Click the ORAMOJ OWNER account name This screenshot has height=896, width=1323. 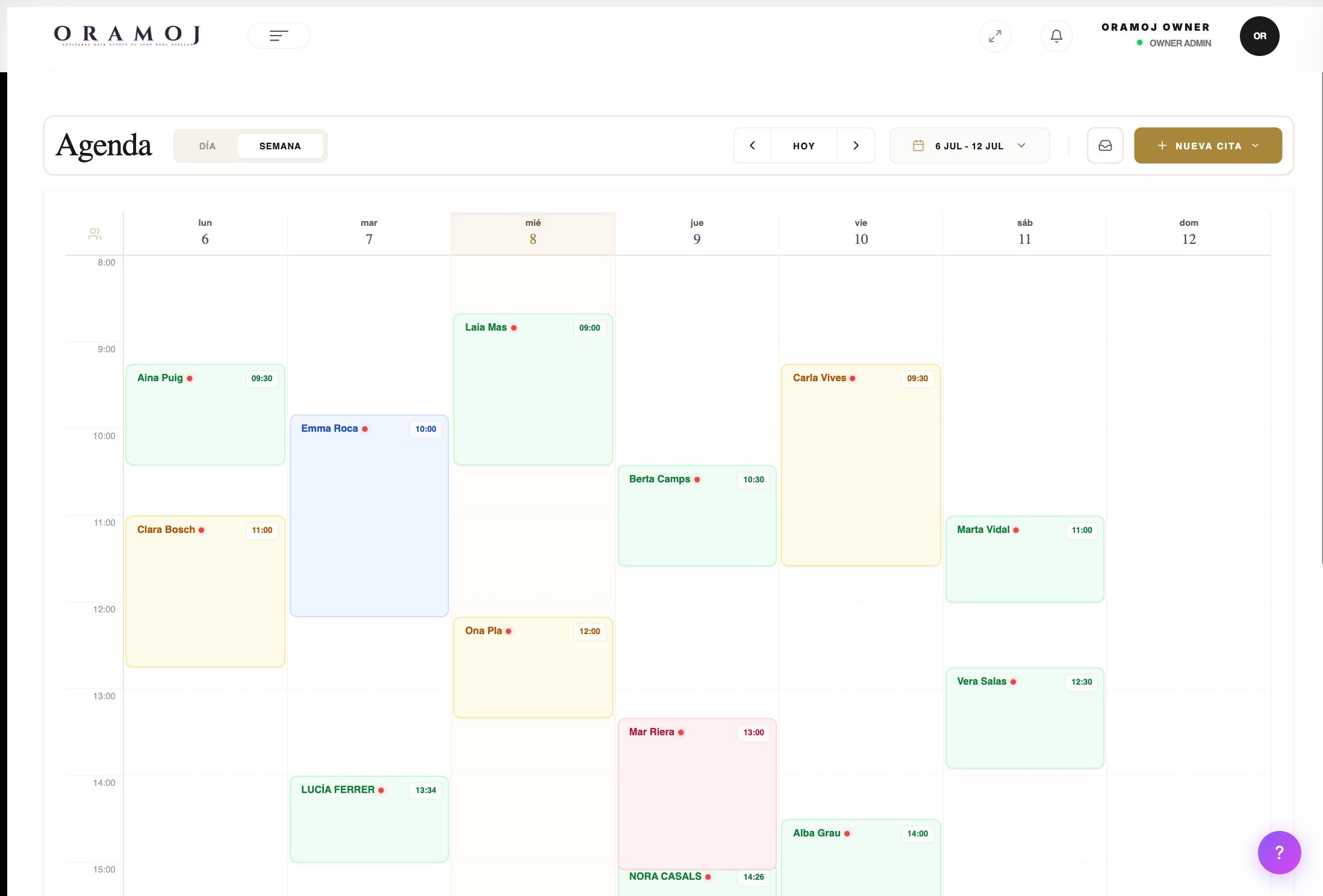pos(1156,27)
